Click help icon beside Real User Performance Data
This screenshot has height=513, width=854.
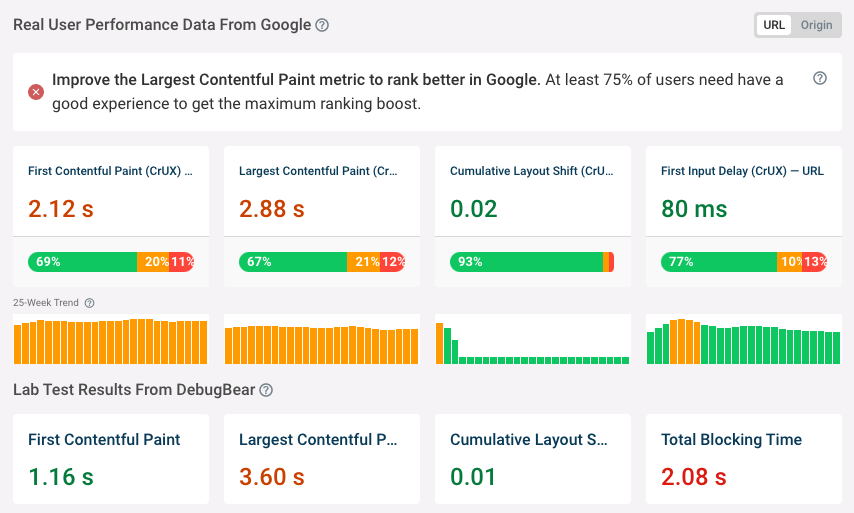(322, 25)
